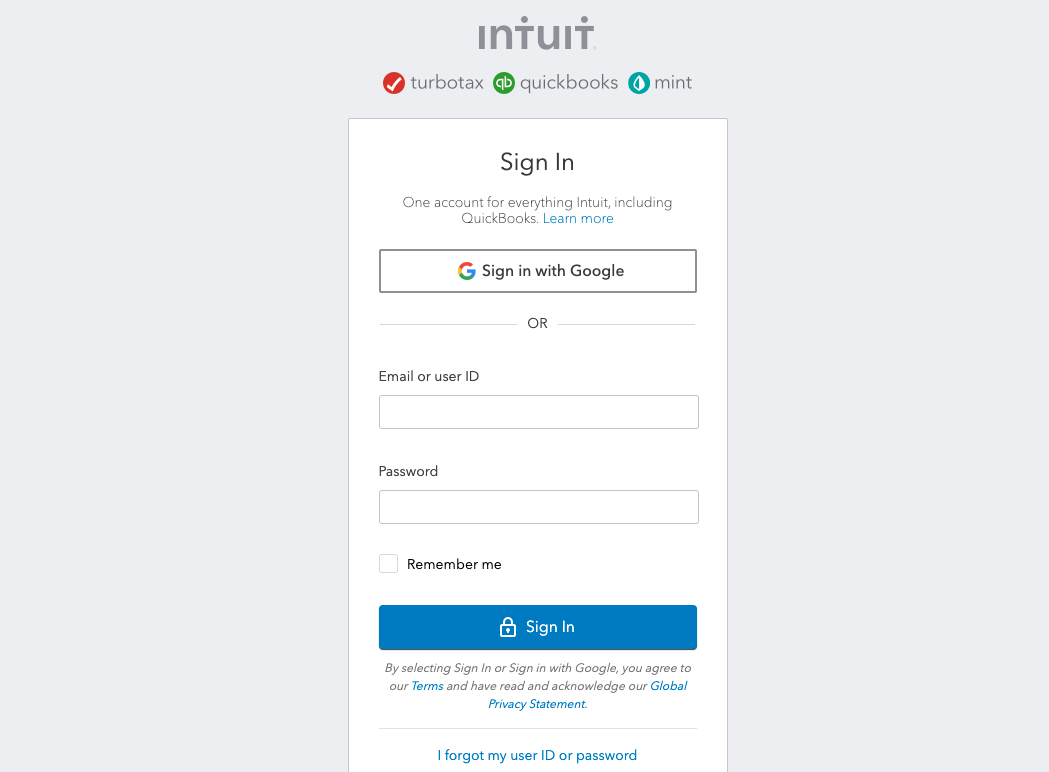The height and width of the screenshot is (772, 1049).
Task: Click the Google G logo icon
Action: (x=467, y=271)
